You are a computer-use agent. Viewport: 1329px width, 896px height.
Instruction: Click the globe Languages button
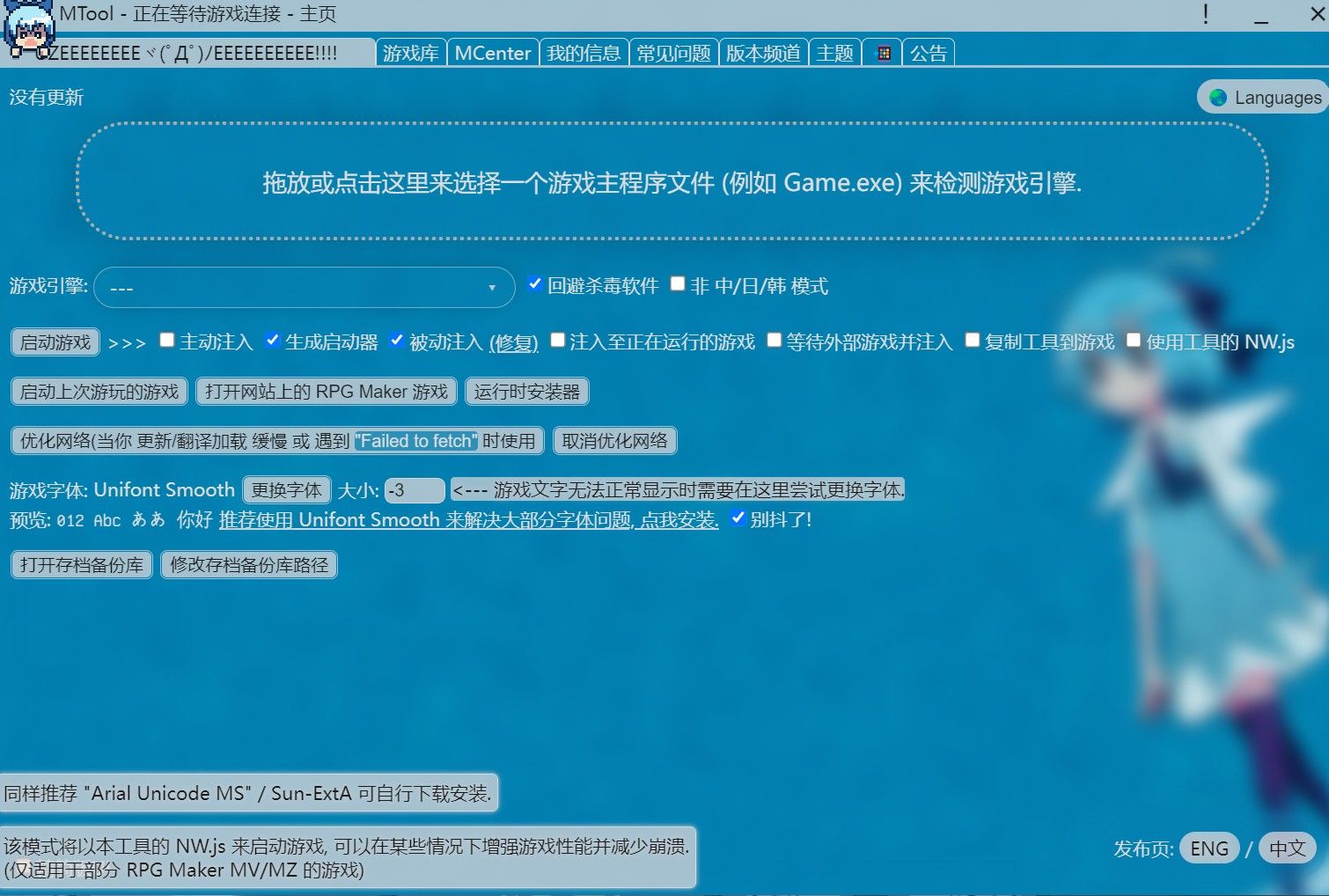tap(1263, 98)
